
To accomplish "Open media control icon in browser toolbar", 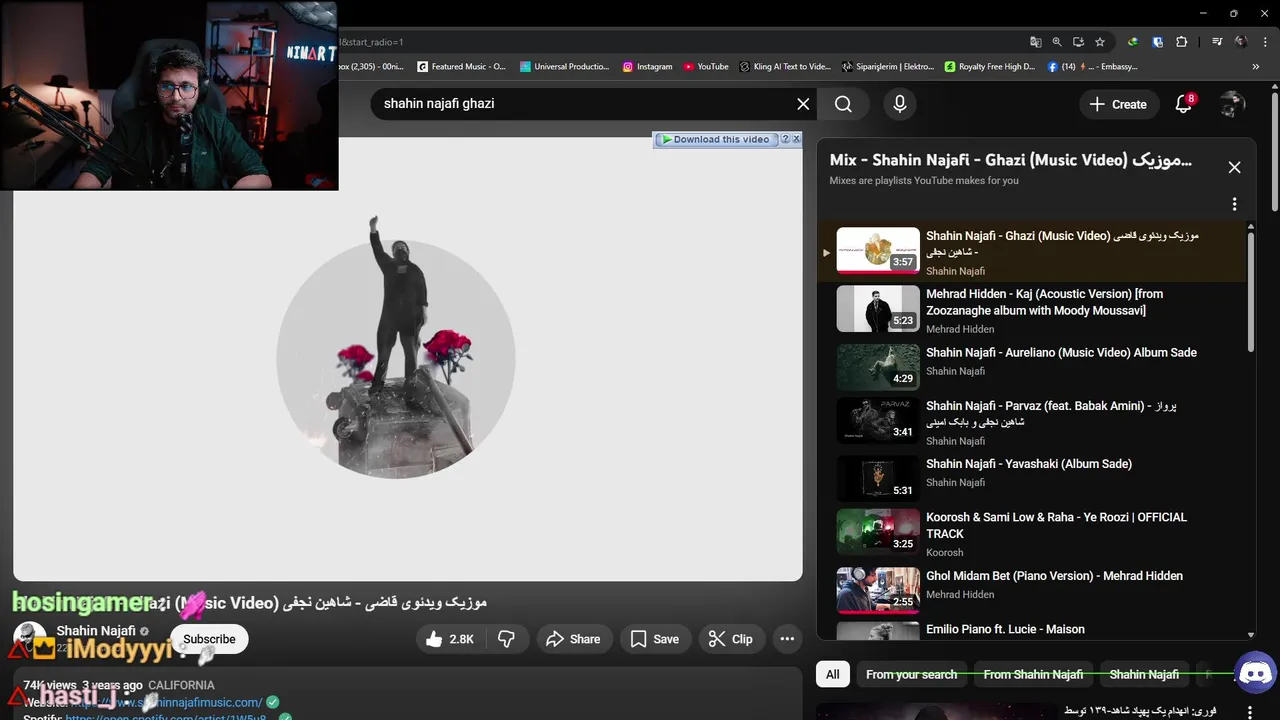I will 1216,42.
